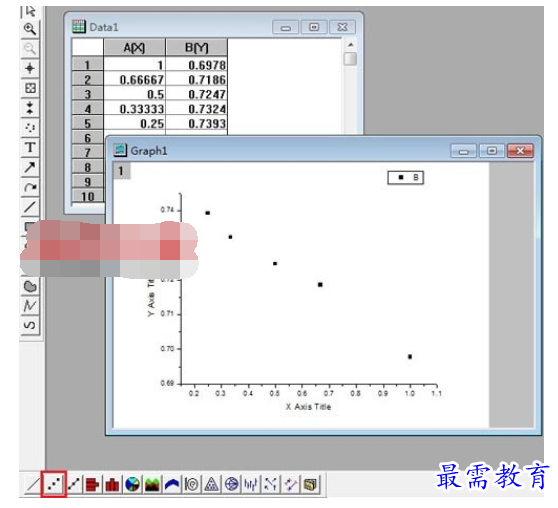Create a Polar plot

192,485
